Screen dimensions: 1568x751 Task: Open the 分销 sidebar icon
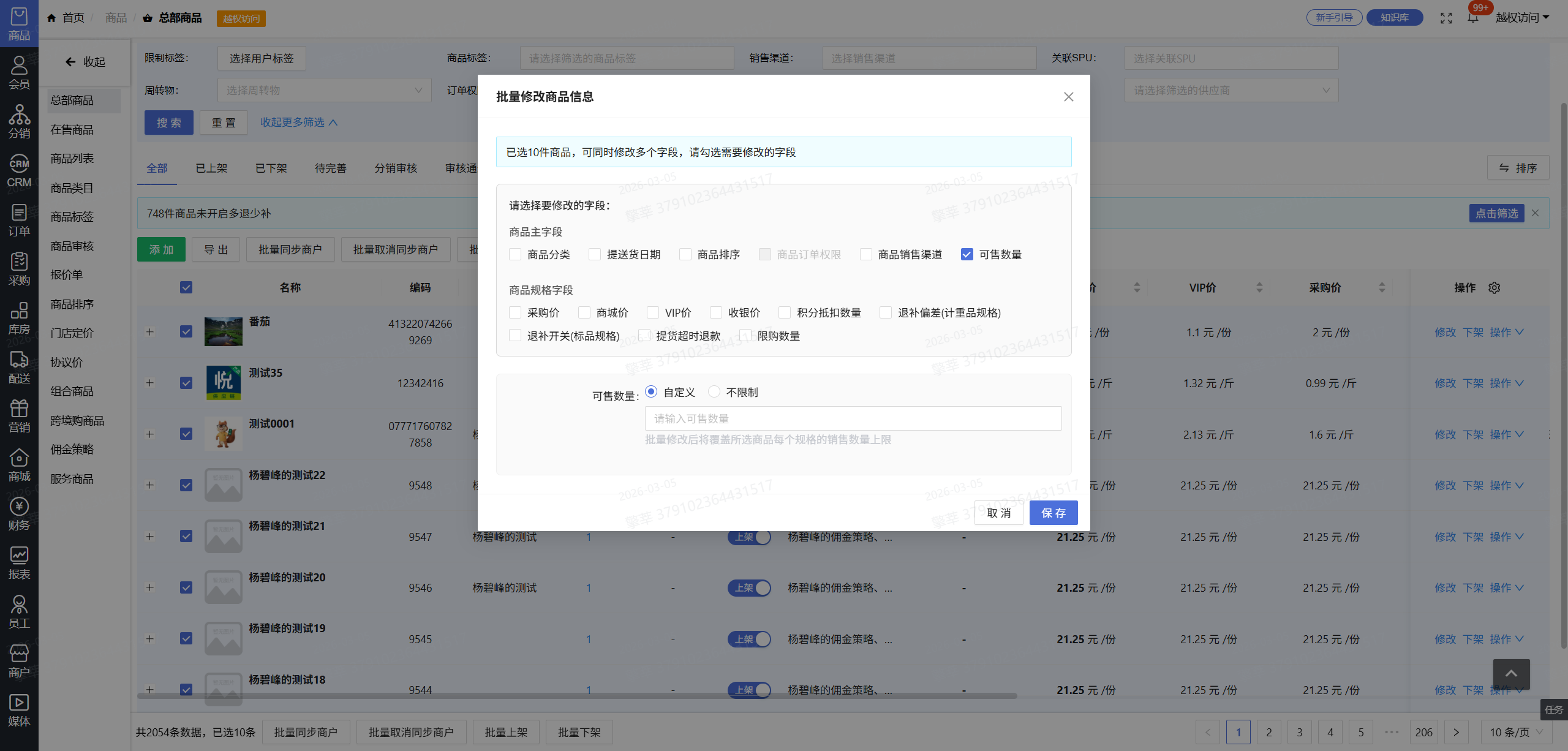(x=19, y=122)
